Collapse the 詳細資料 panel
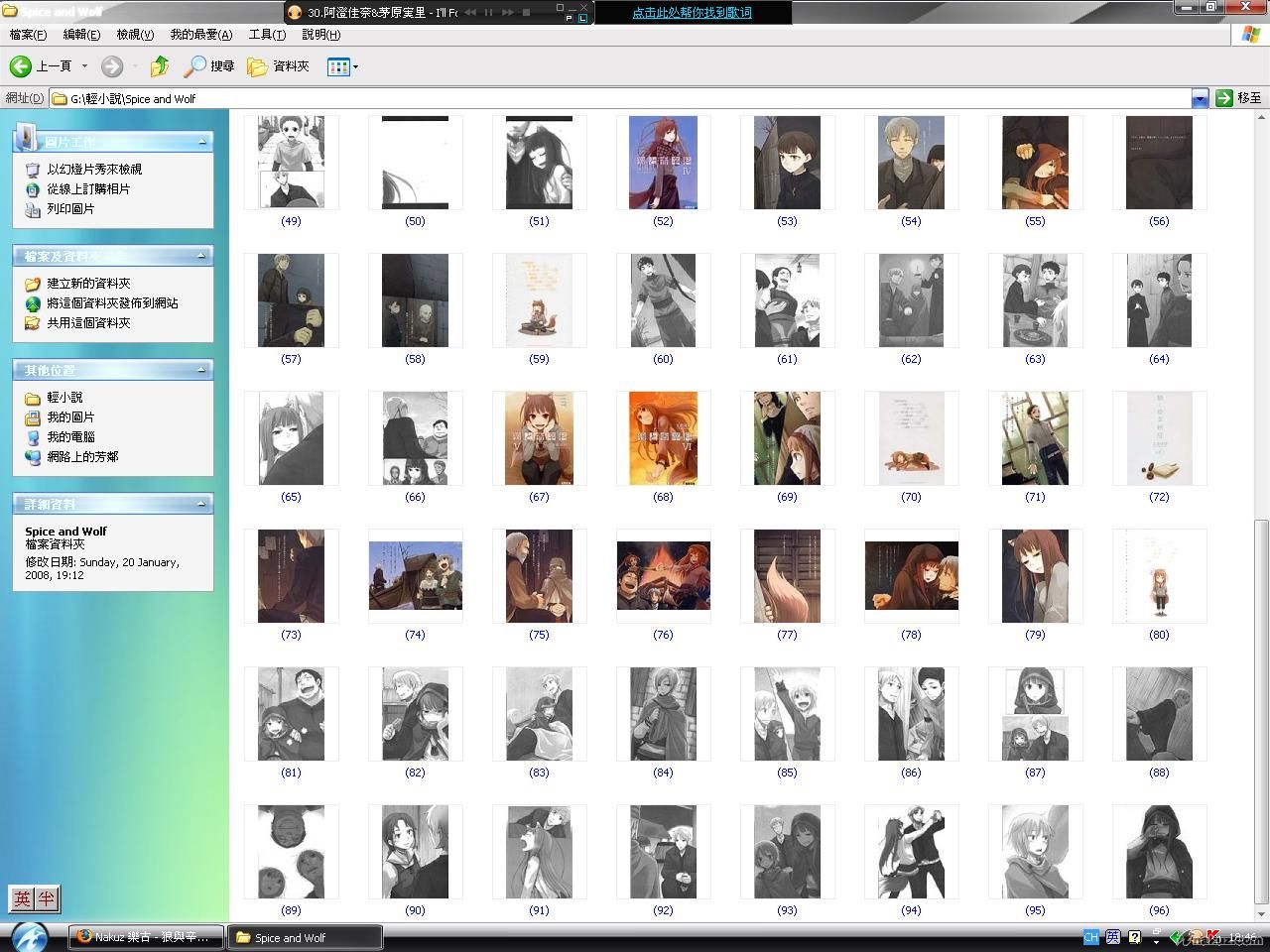1270x952 pixels. pos(201,504)
